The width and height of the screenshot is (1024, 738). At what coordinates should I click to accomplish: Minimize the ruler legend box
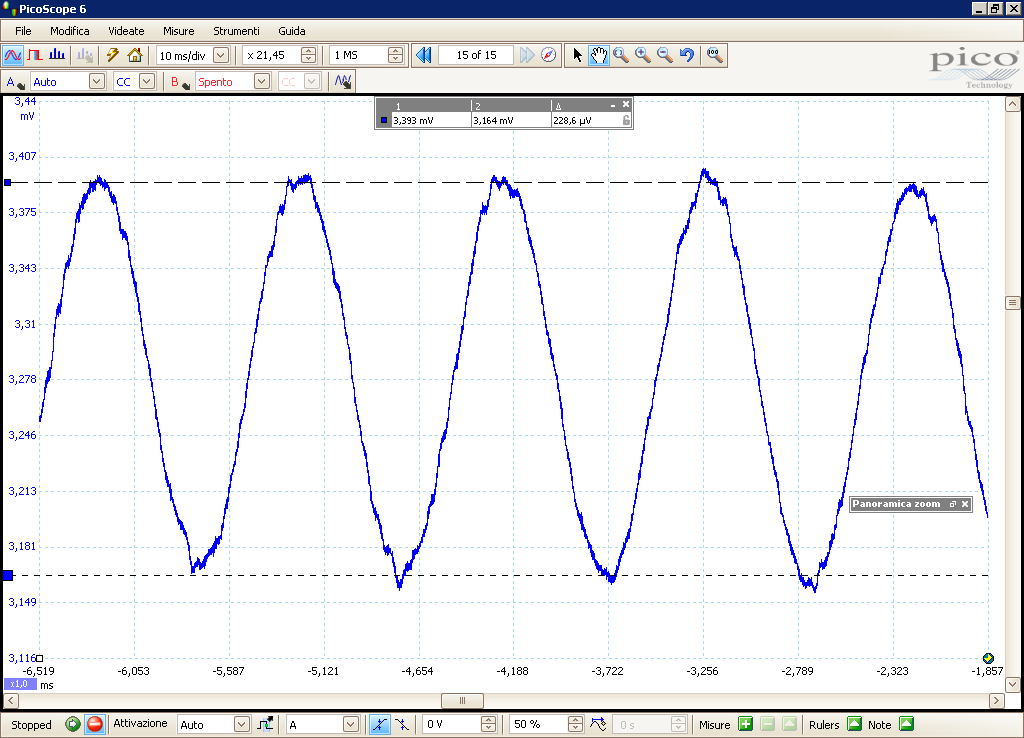613,104
